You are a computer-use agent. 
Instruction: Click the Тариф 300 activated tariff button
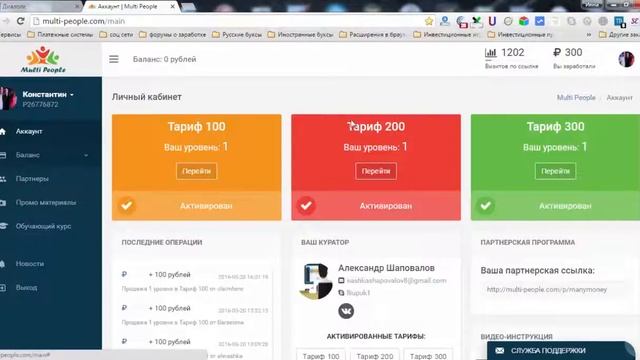428,356
